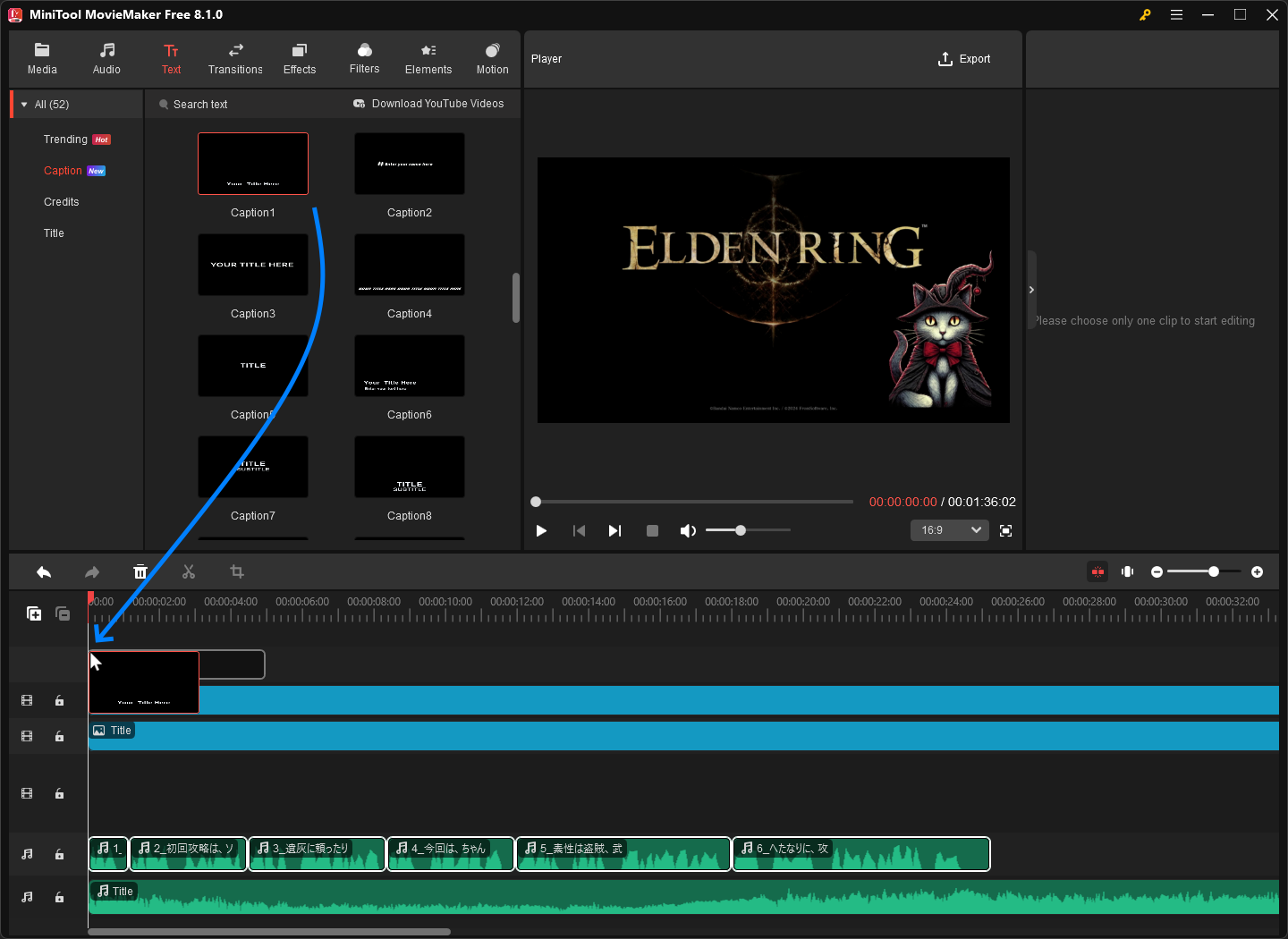
Task: Lock the first audio track
Action: pos(59,855)
